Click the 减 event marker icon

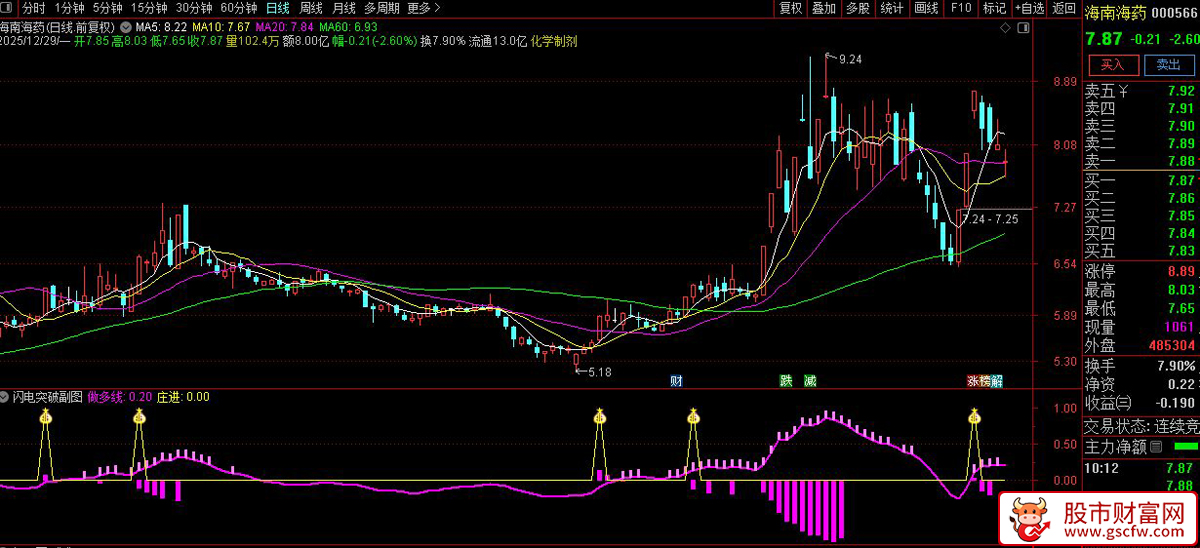[x=810, y=381]
